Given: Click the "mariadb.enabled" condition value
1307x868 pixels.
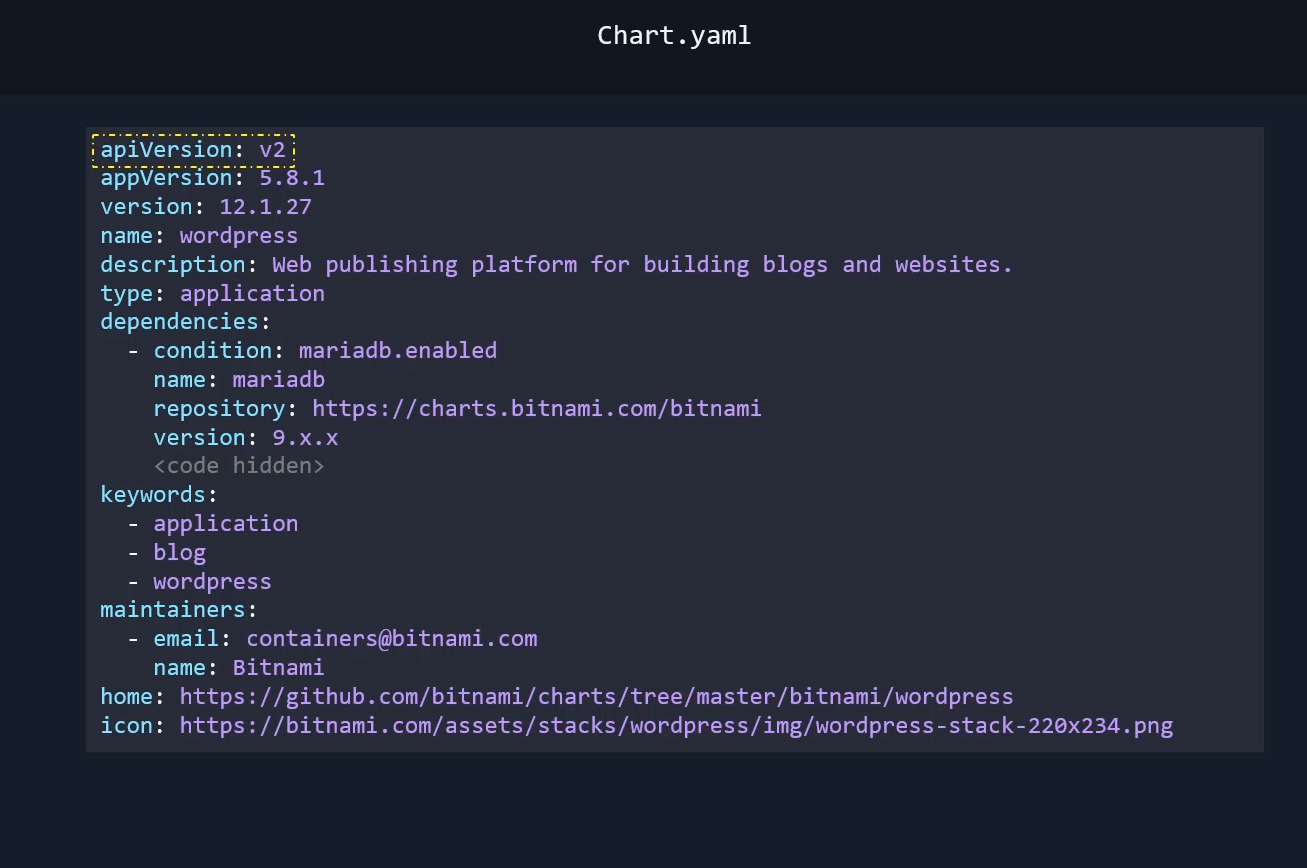Looking at the screenshot, I should coord(398,351).
